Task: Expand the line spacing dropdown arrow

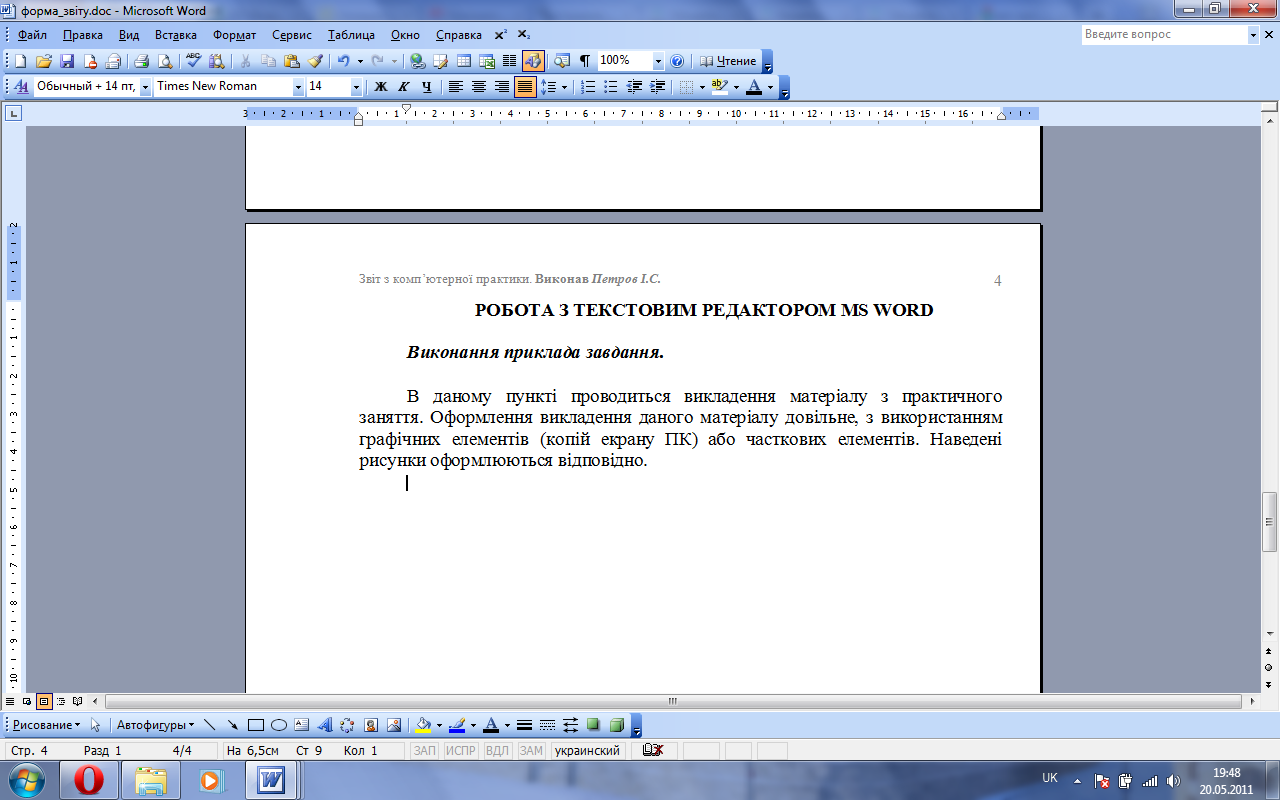Action: [565, 87]
